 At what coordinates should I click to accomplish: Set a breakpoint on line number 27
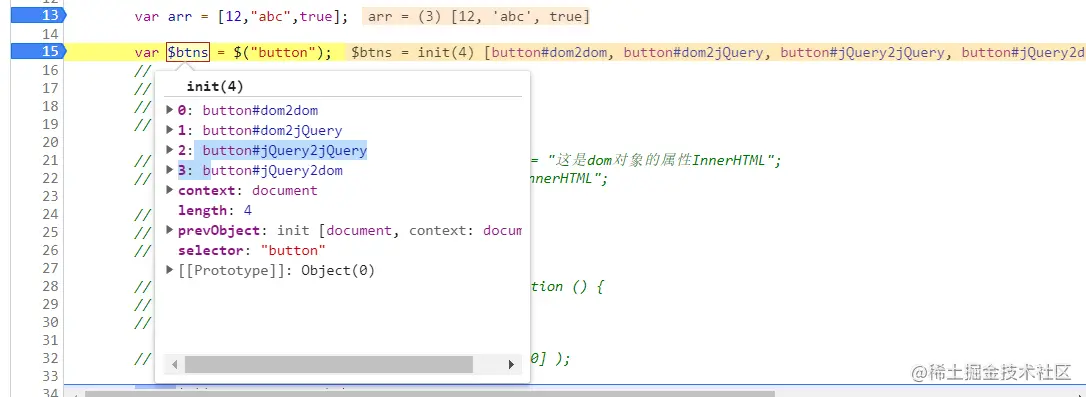[50, 268]
